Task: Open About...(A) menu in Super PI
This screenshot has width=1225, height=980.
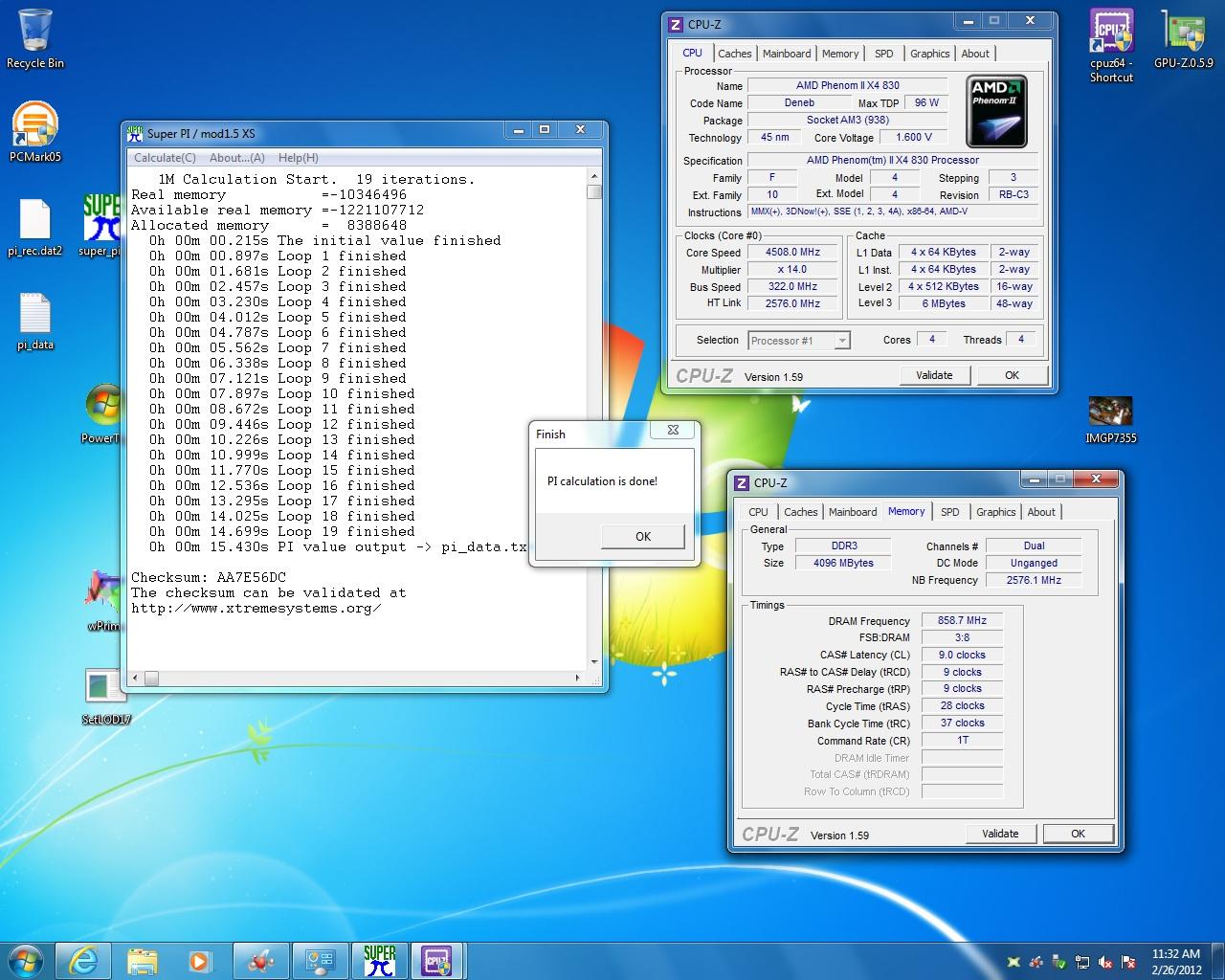Action: click(236, 158)
